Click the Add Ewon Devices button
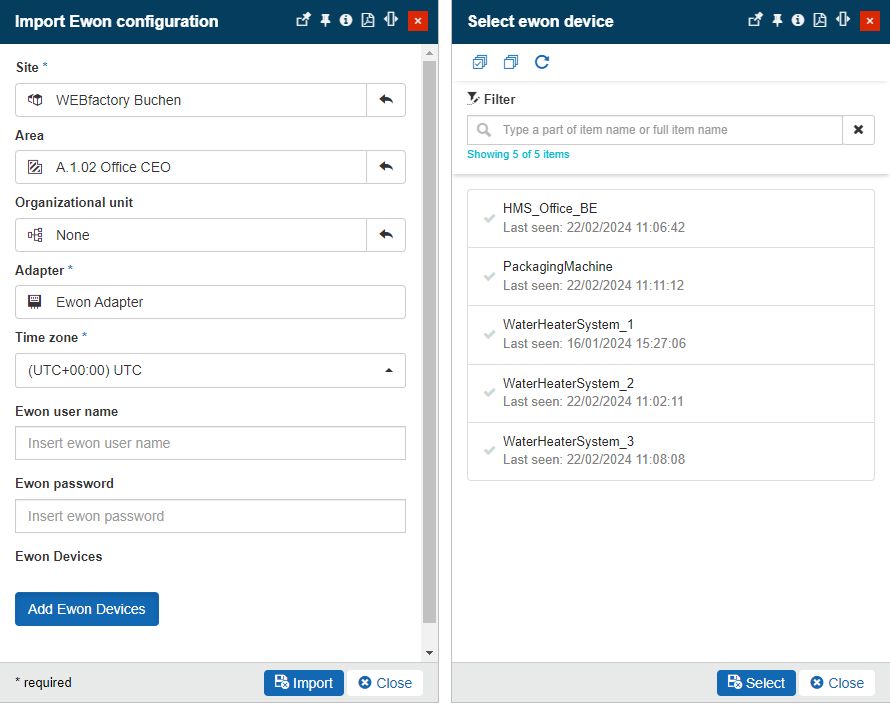This screenshot has width=890, height=704. [x=87, y=609]
